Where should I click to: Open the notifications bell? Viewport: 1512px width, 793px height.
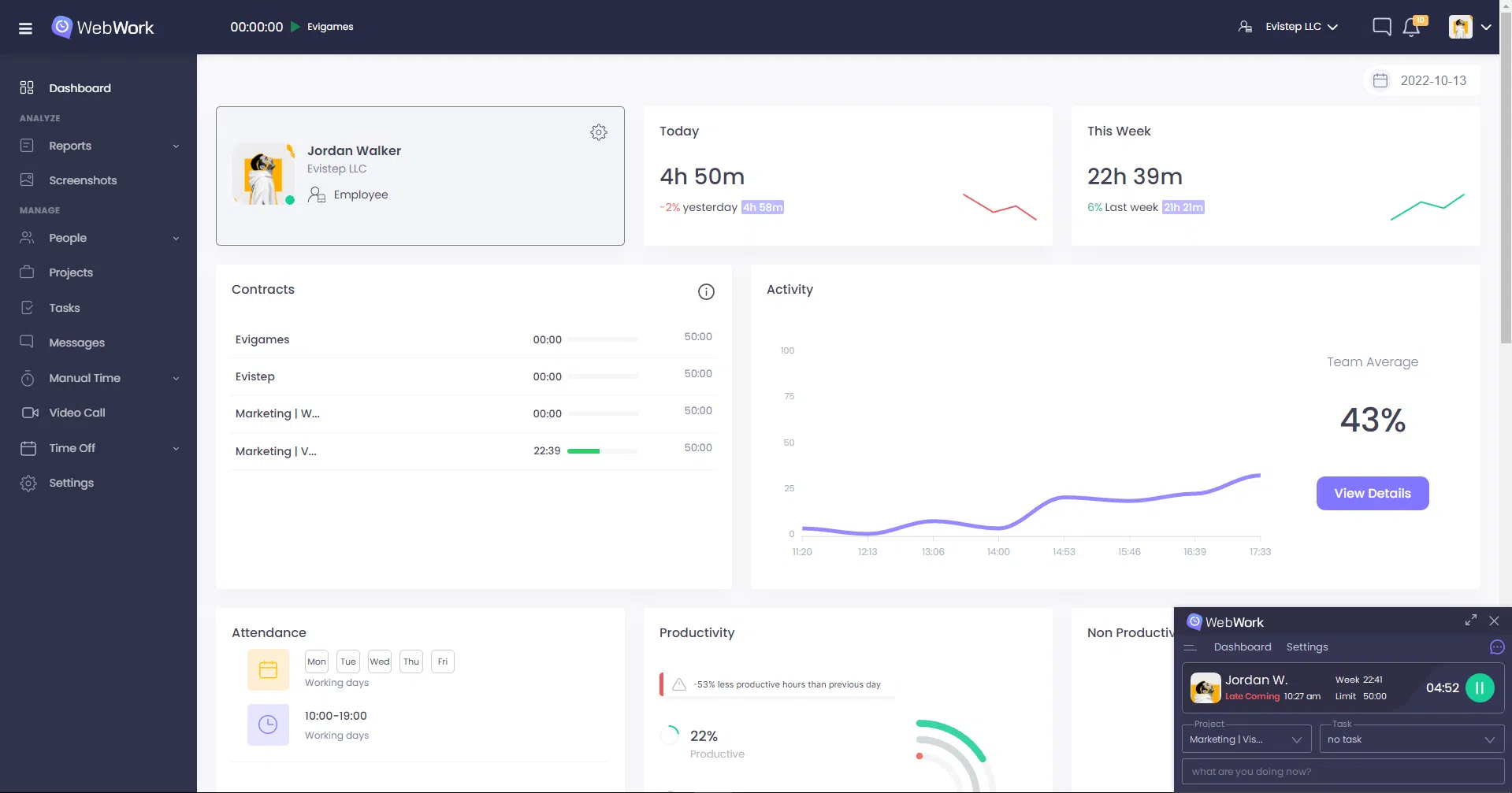[1410, 26]
